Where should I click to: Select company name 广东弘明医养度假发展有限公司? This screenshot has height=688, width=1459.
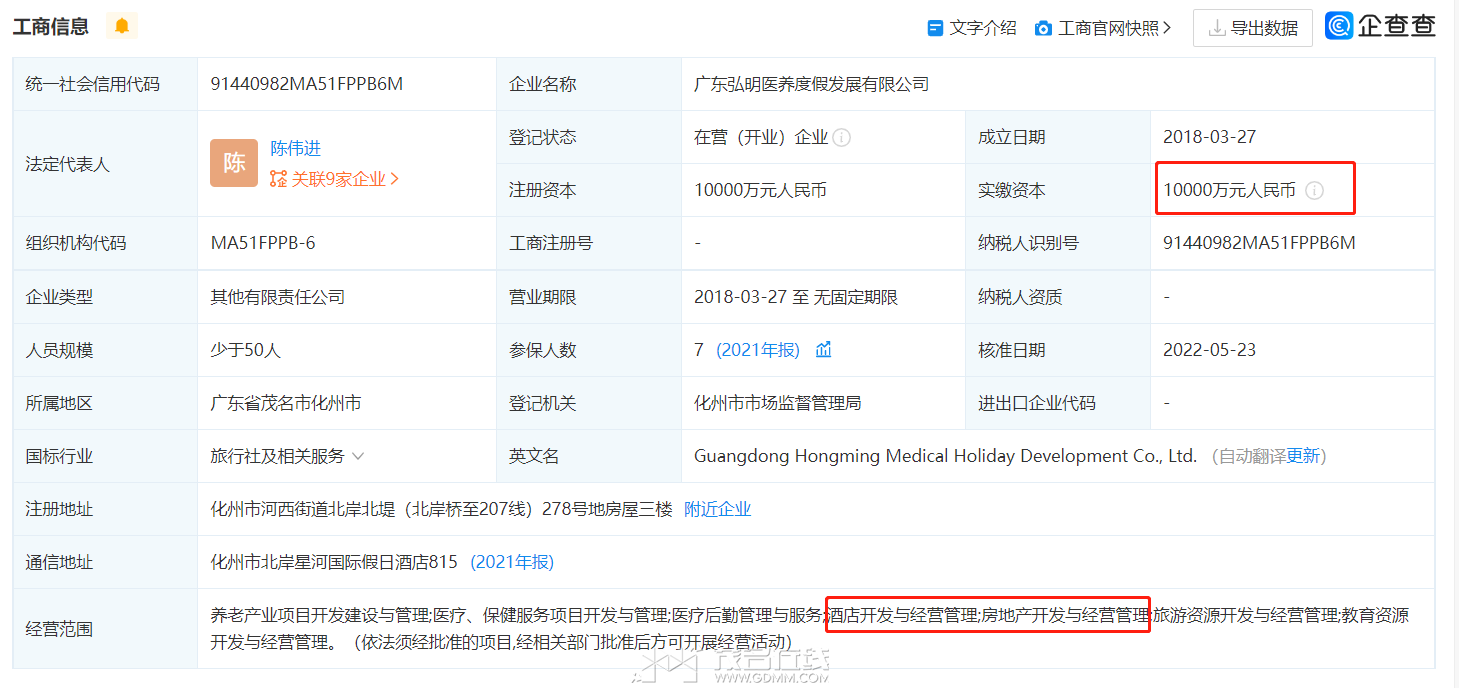pos(812,84)
